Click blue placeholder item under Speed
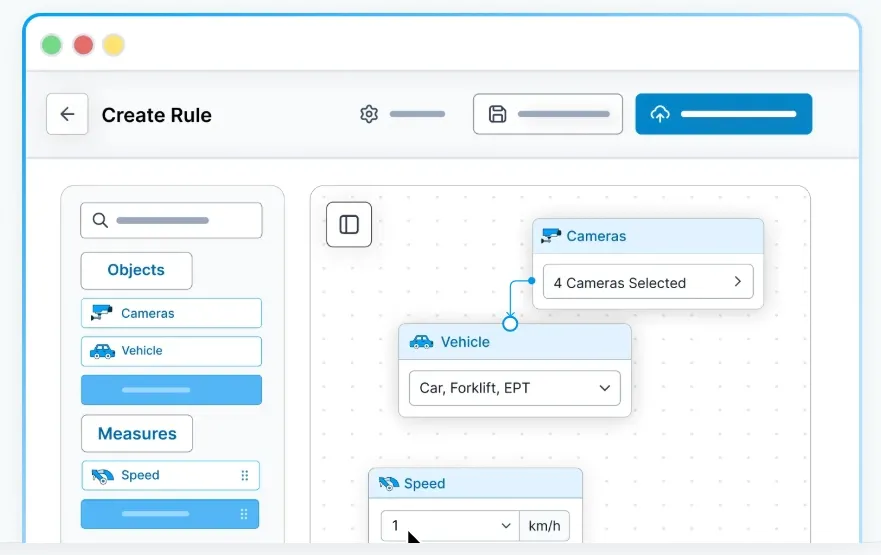Image resolution: width=881 pixels, height=555 pixels. (170, 514)
